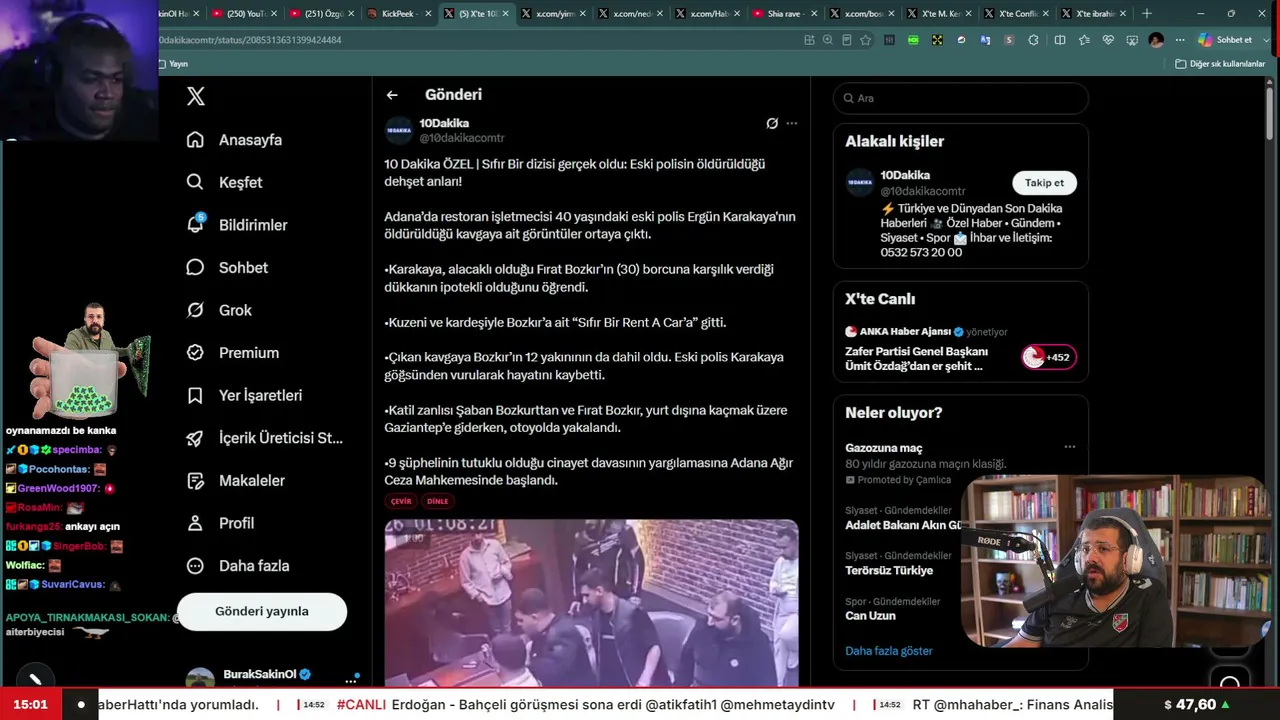The width and height of the screenshot is (1280, 720).
Task: Open options for Gazozuna maç trend
Action: coord(1070,447)
